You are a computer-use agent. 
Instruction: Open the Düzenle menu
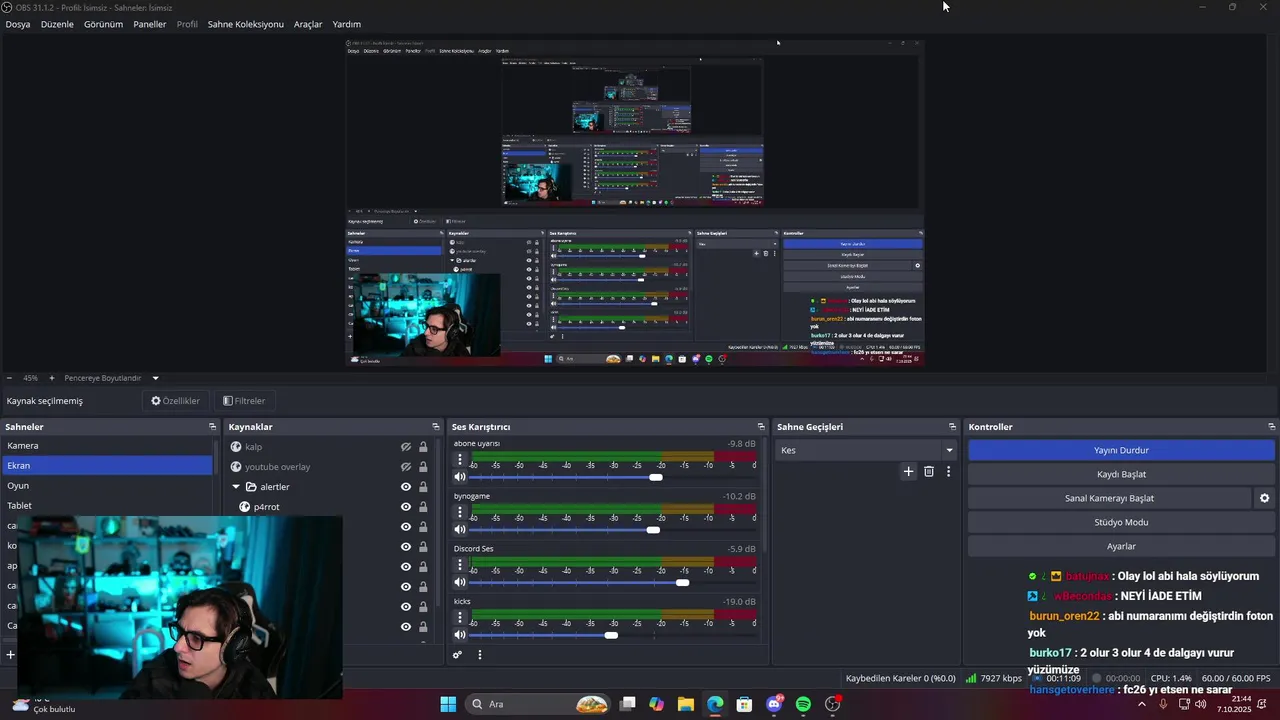point(57,24)
